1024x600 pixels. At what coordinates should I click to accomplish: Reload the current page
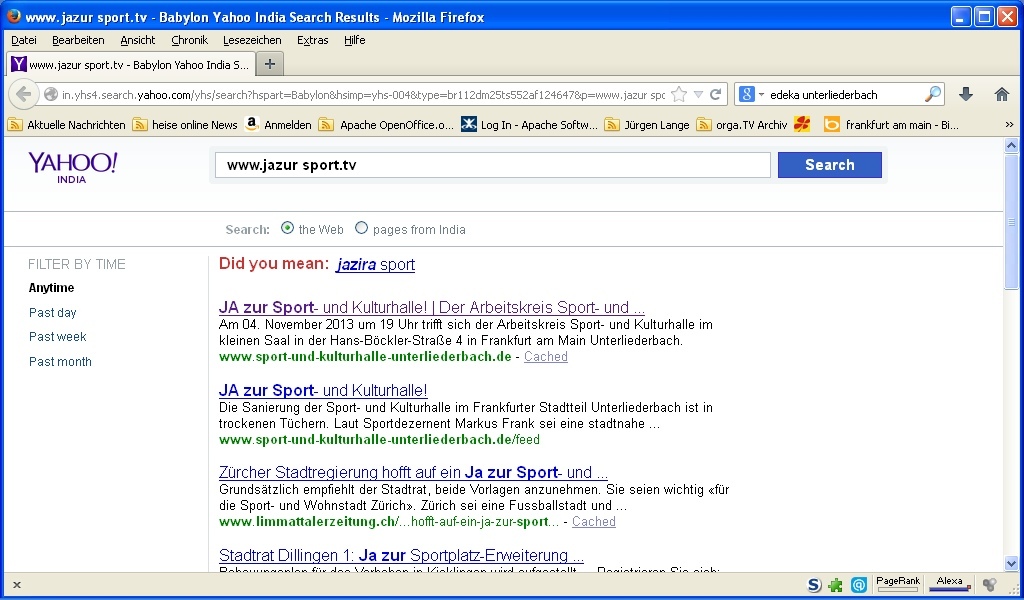coord(716,95)
